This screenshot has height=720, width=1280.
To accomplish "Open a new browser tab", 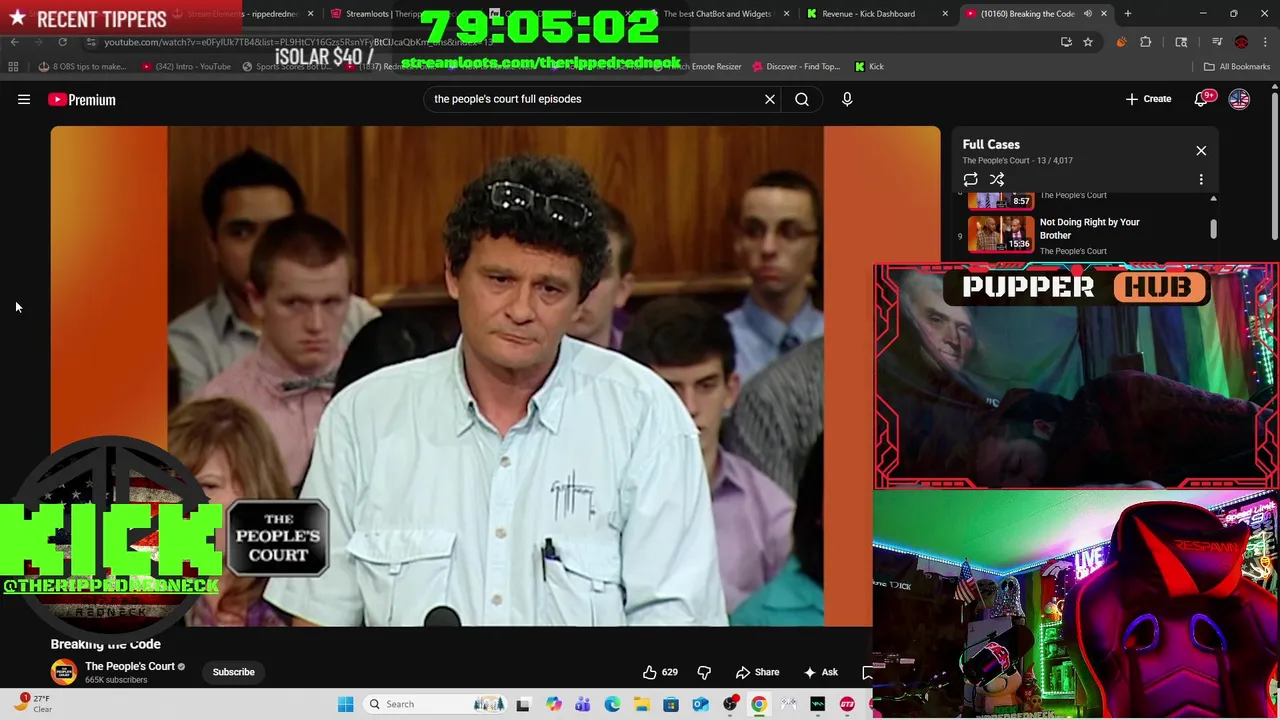I will tap(1127, 14).
